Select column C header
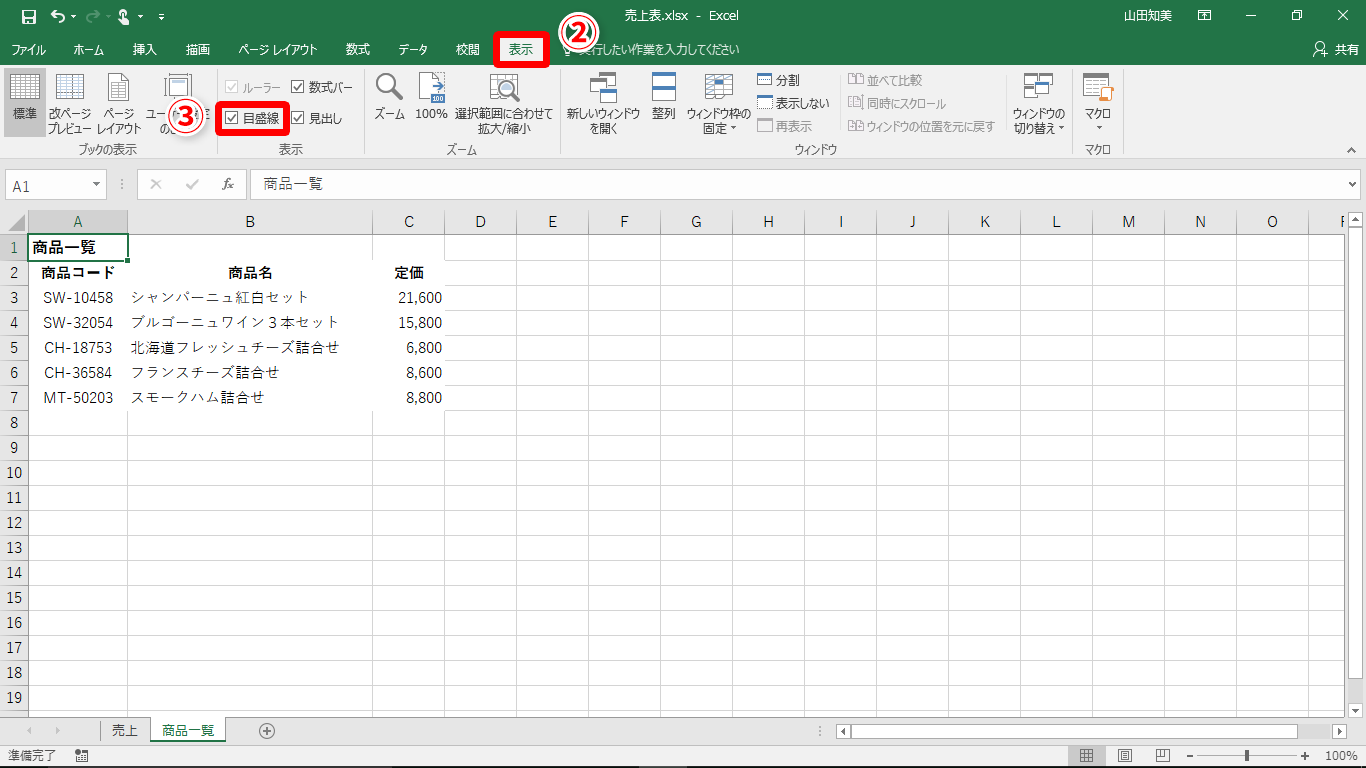This screenshot has width=1366, height=768. tap(408, 222)
